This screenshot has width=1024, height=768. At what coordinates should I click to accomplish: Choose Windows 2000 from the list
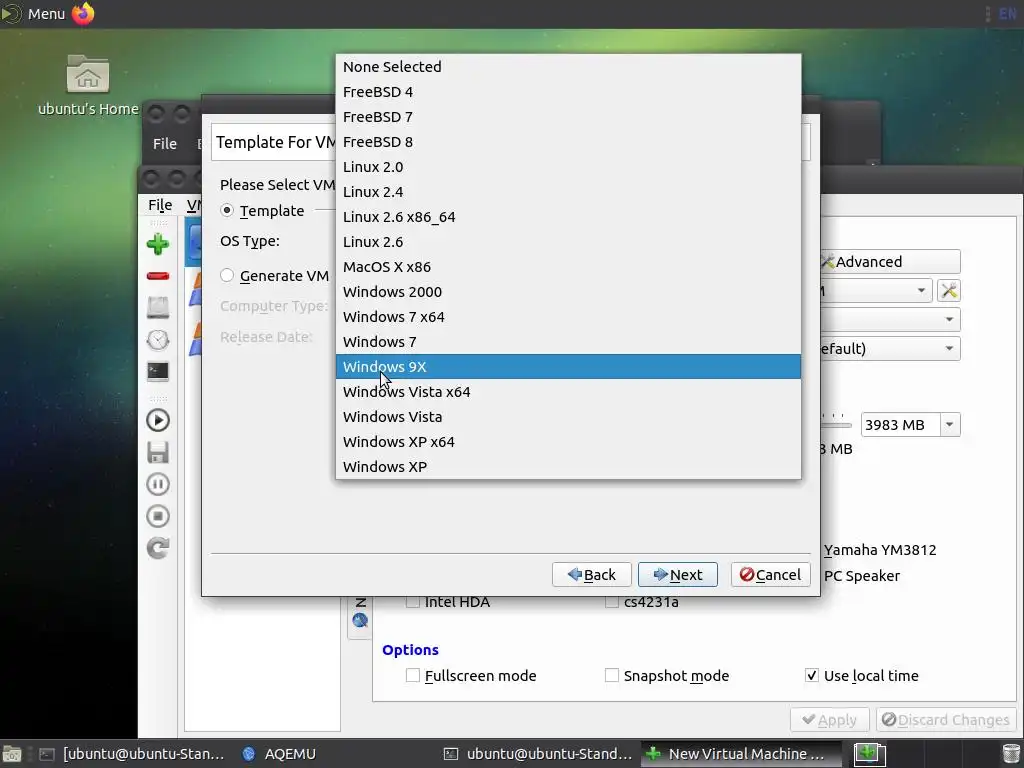(x=568, y=292)
